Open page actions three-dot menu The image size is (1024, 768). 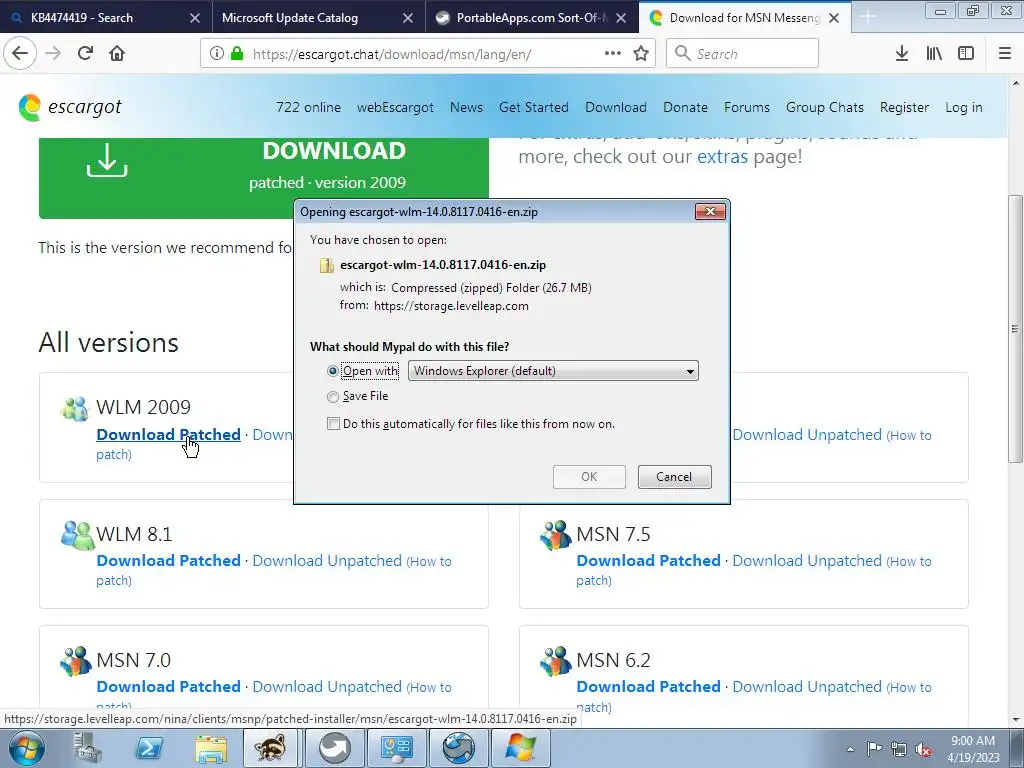click(613, 54)
